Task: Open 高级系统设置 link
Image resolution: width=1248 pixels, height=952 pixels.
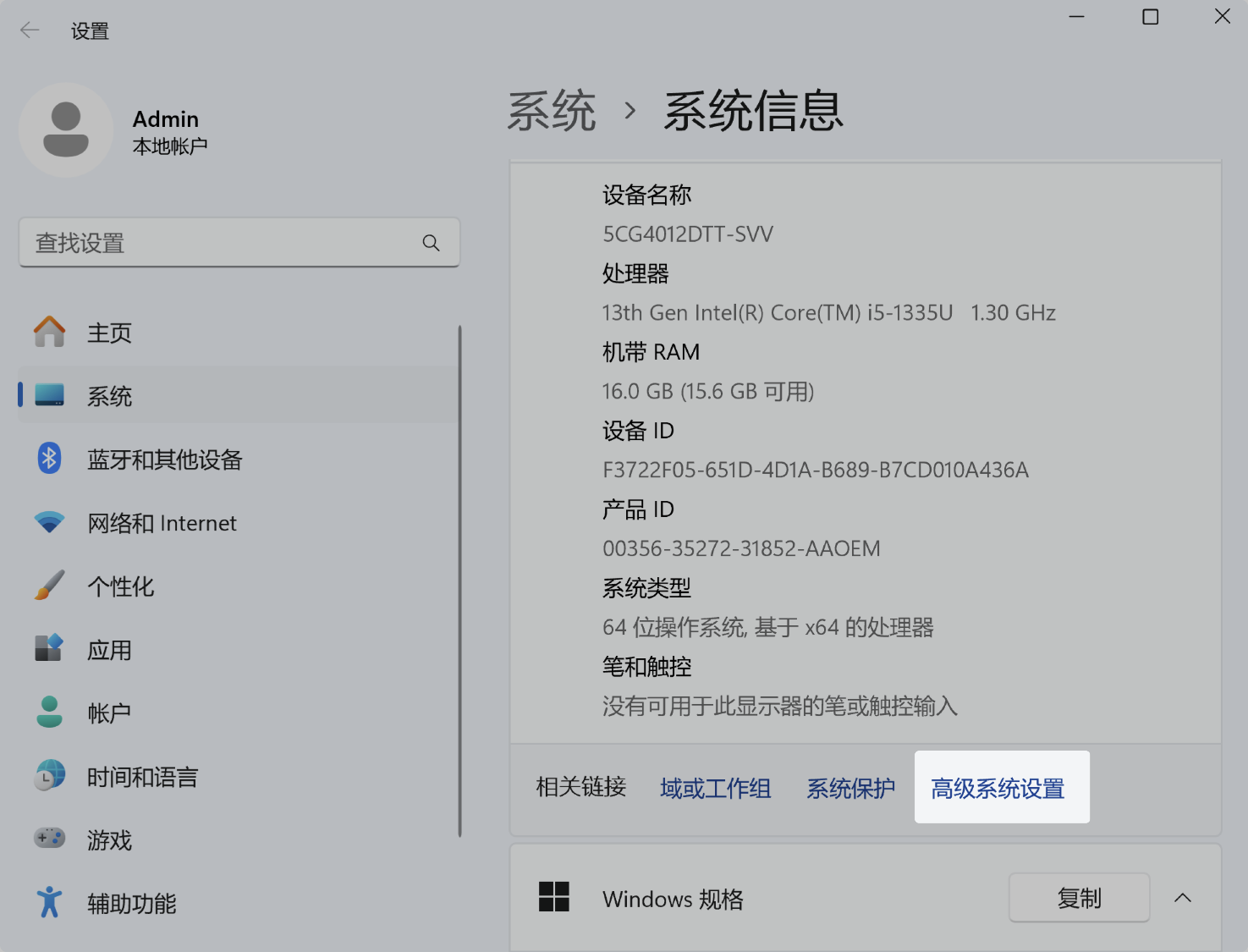Action: coord(998,788)
